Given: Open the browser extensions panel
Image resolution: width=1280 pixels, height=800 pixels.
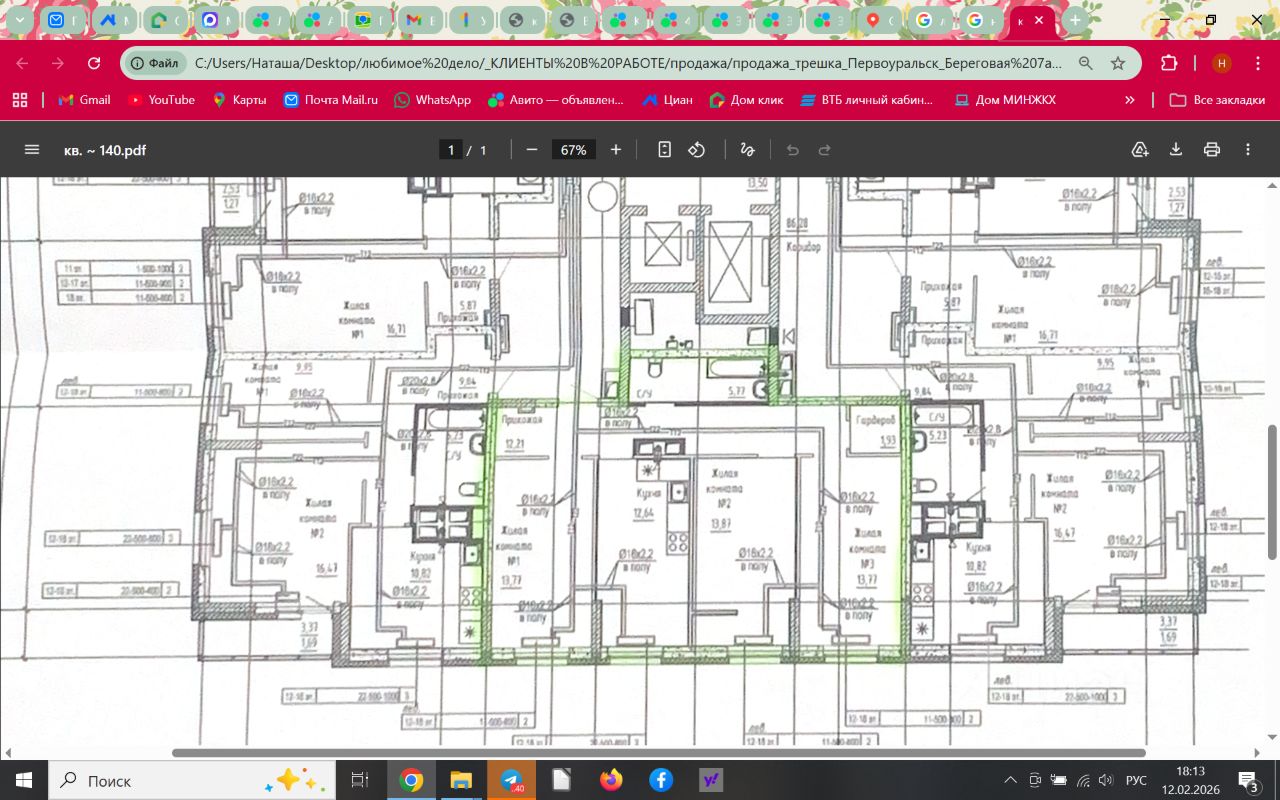Looking at the screenshot, I should (1169, 63).
